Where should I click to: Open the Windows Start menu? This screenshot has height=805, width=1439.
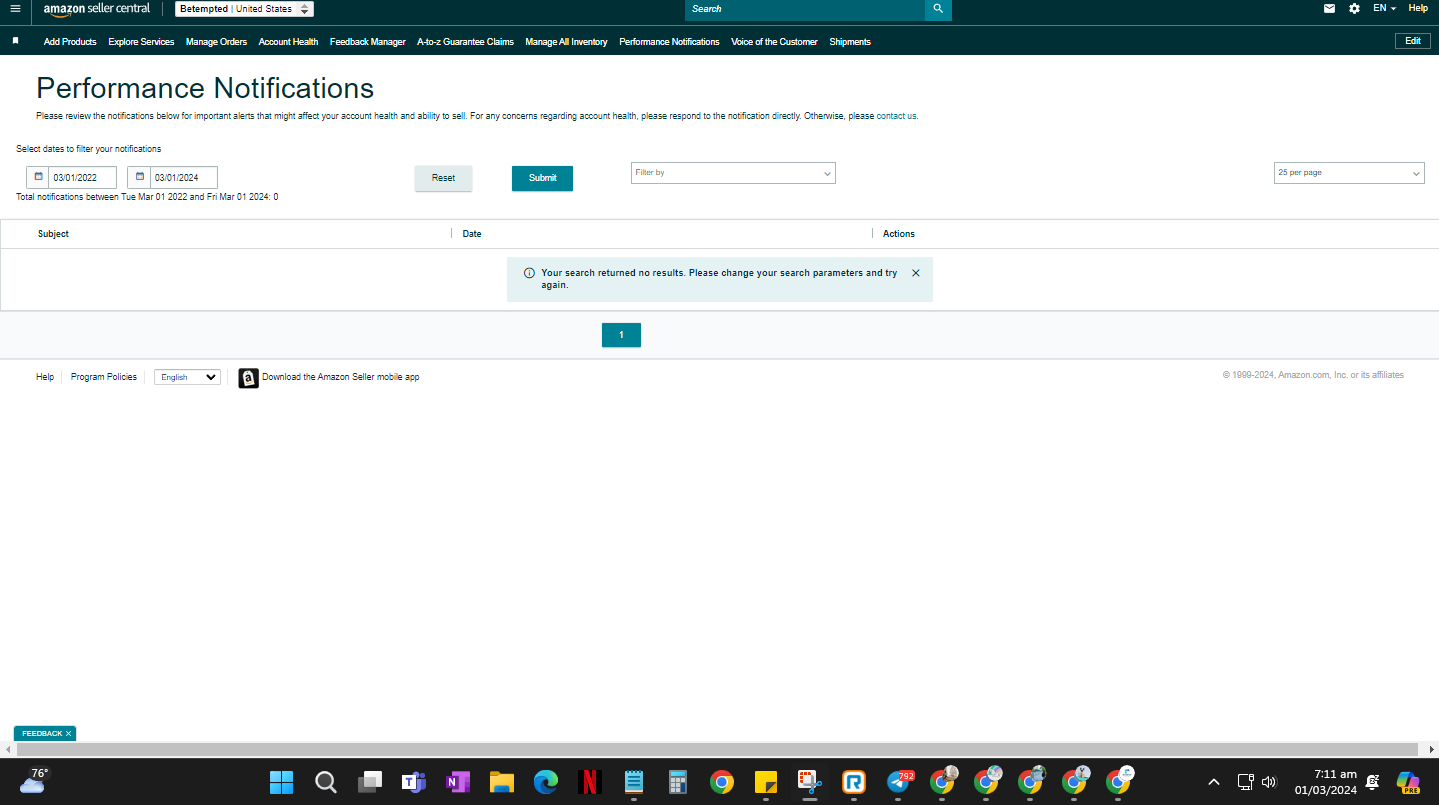coord(282,782)
